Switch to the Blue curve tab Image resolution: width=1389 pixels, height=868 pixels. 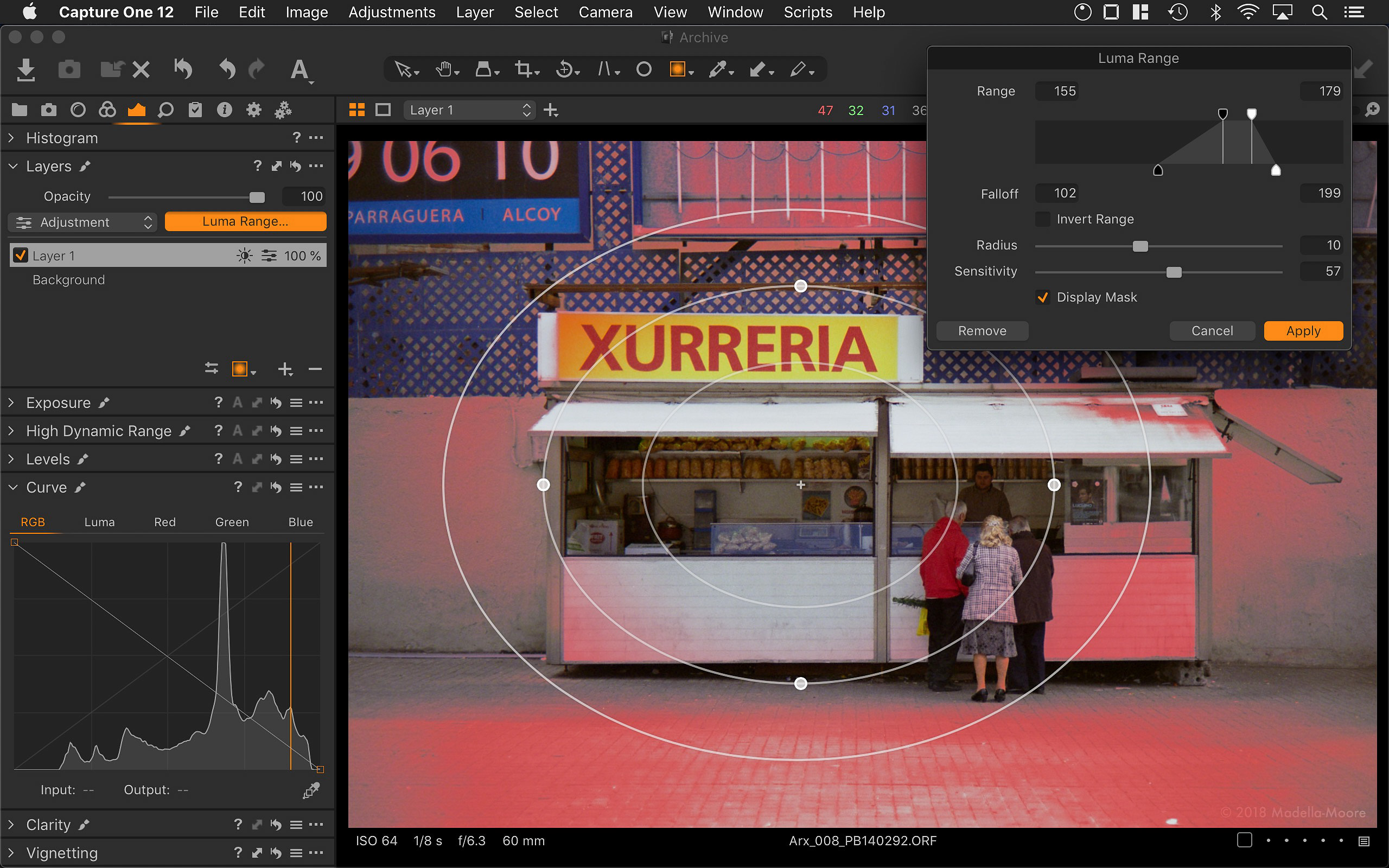tap(301, 522)
